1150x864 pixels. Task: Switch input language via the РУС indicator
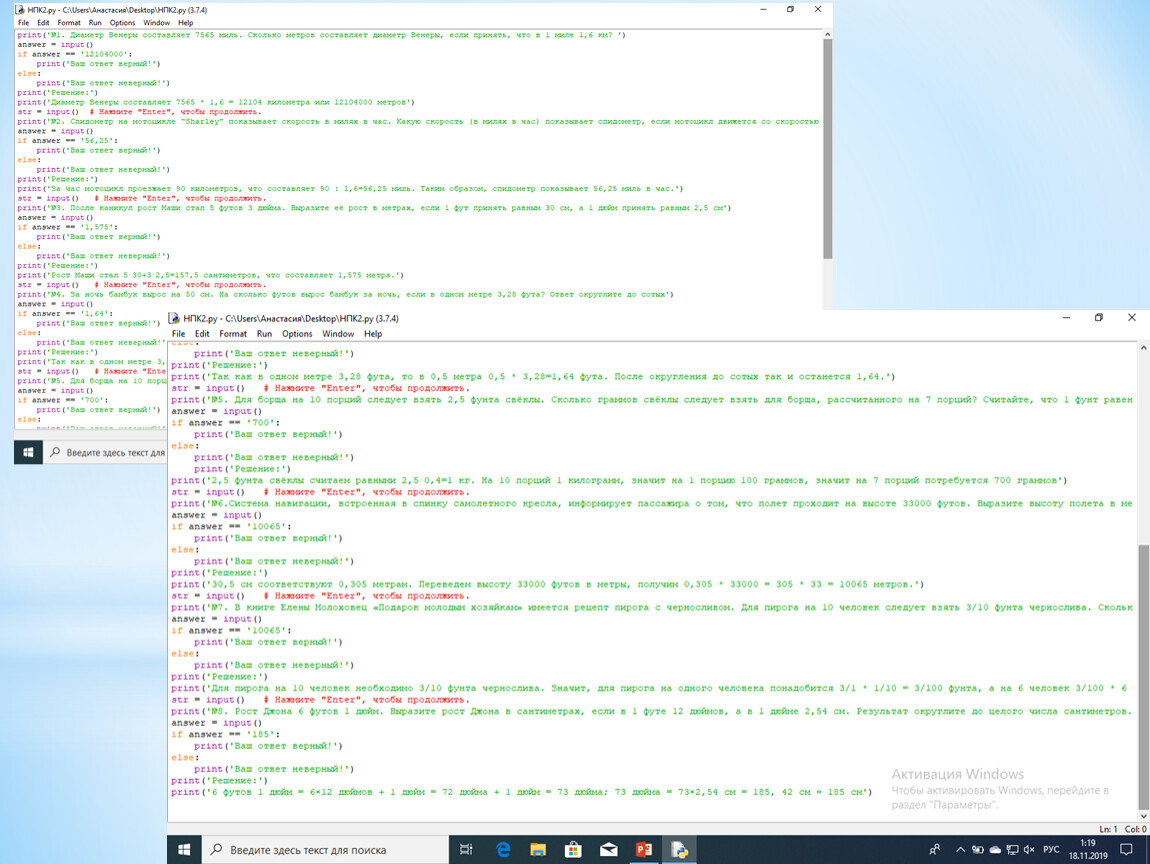pos(1051,850)
